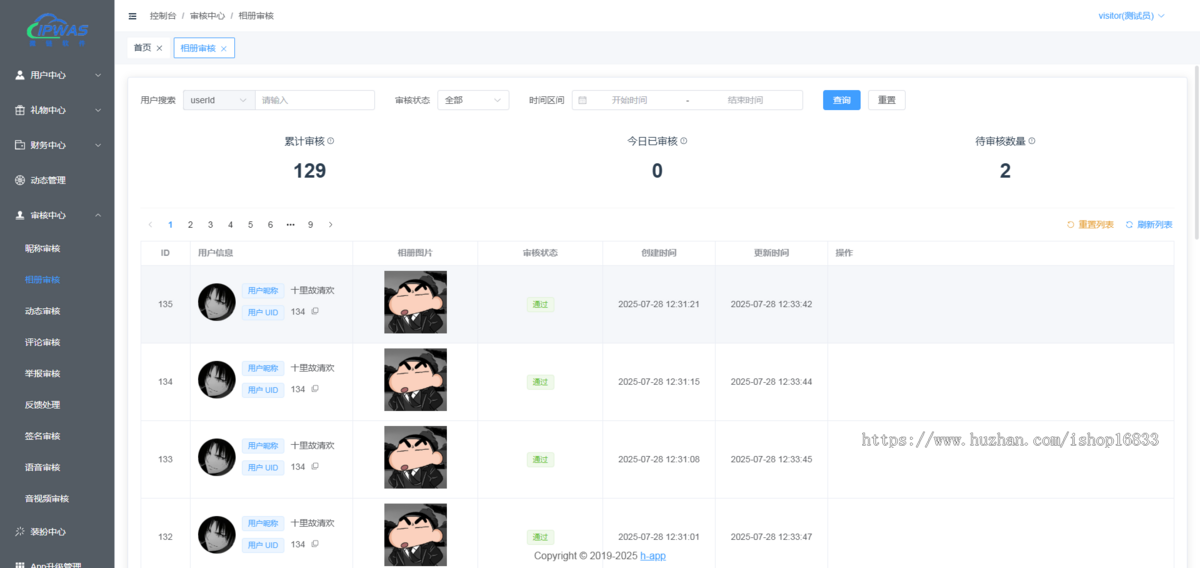Click the 用户 UID tag in row 133
1200x568 pixels.
tap(263, 467)
